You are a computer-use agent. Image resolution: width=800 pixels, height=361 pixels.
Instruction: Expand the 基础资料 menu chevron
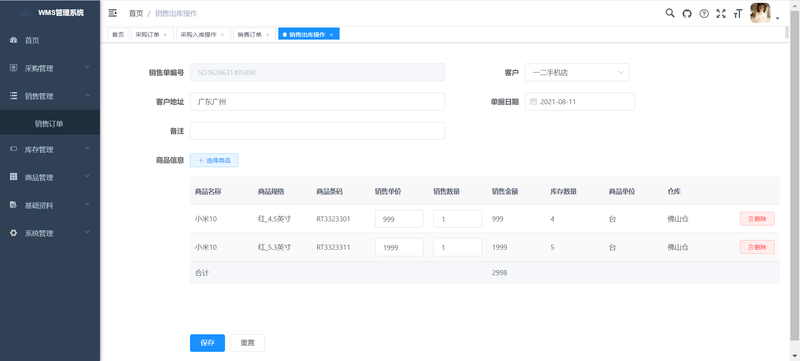[x=87, y=204]
